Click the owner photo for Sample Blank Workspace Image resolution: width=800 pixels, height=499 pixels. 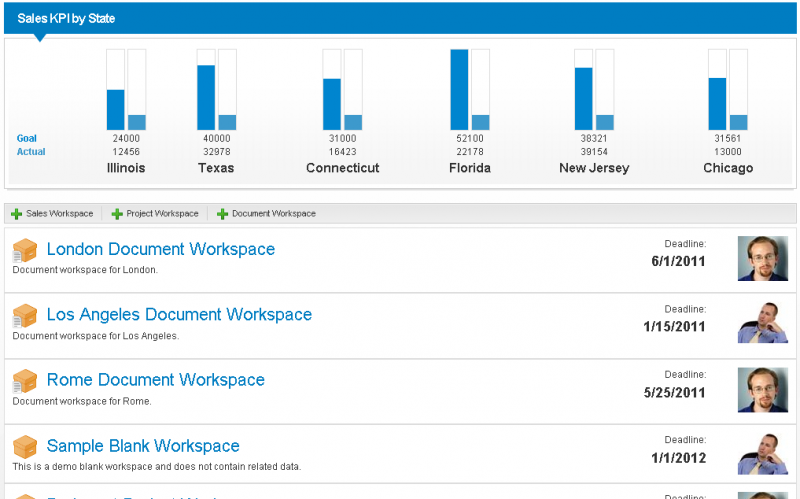[x=763, y=454]
